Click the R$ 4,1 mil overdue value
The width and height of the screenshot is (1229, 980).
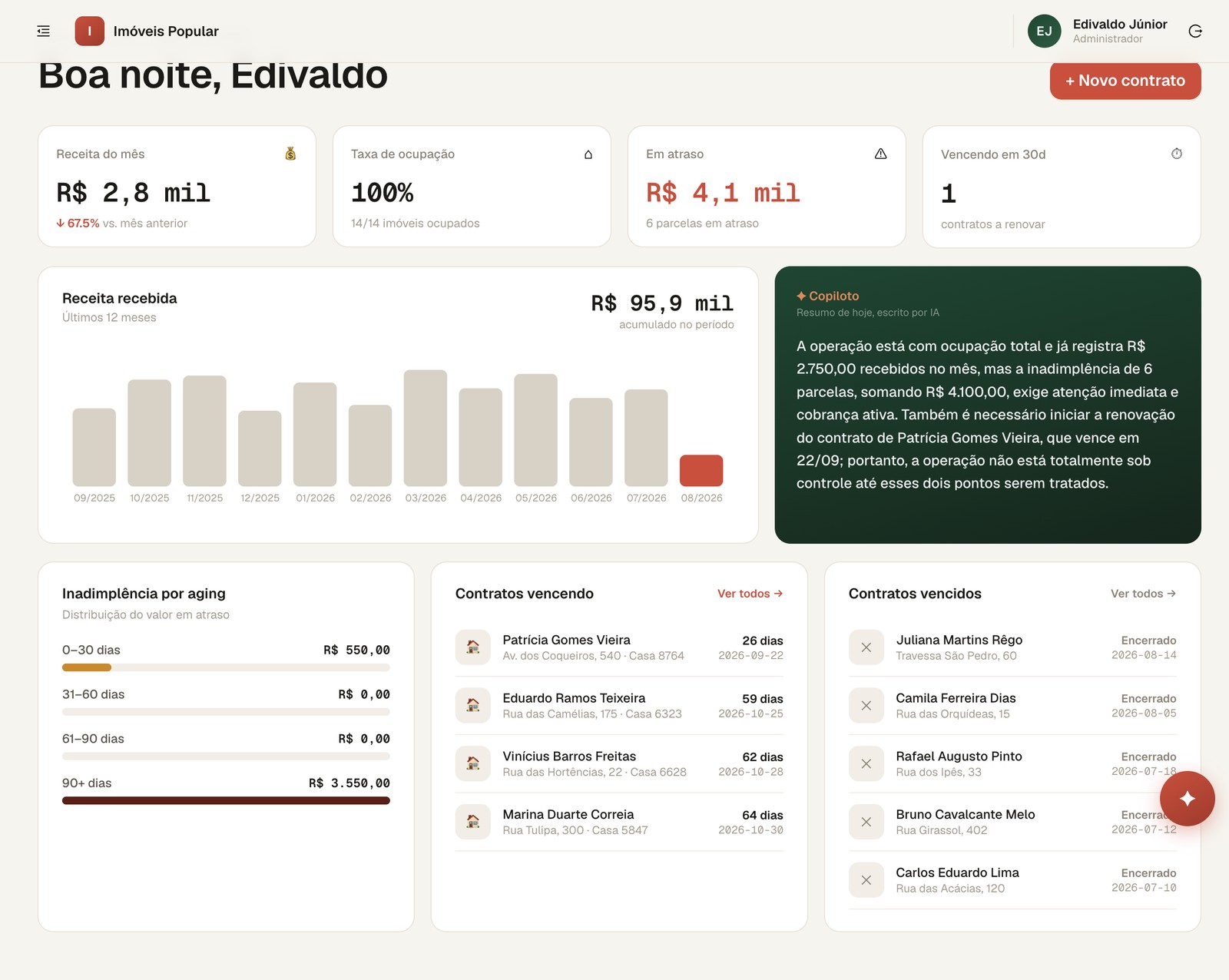click(723, 193)
